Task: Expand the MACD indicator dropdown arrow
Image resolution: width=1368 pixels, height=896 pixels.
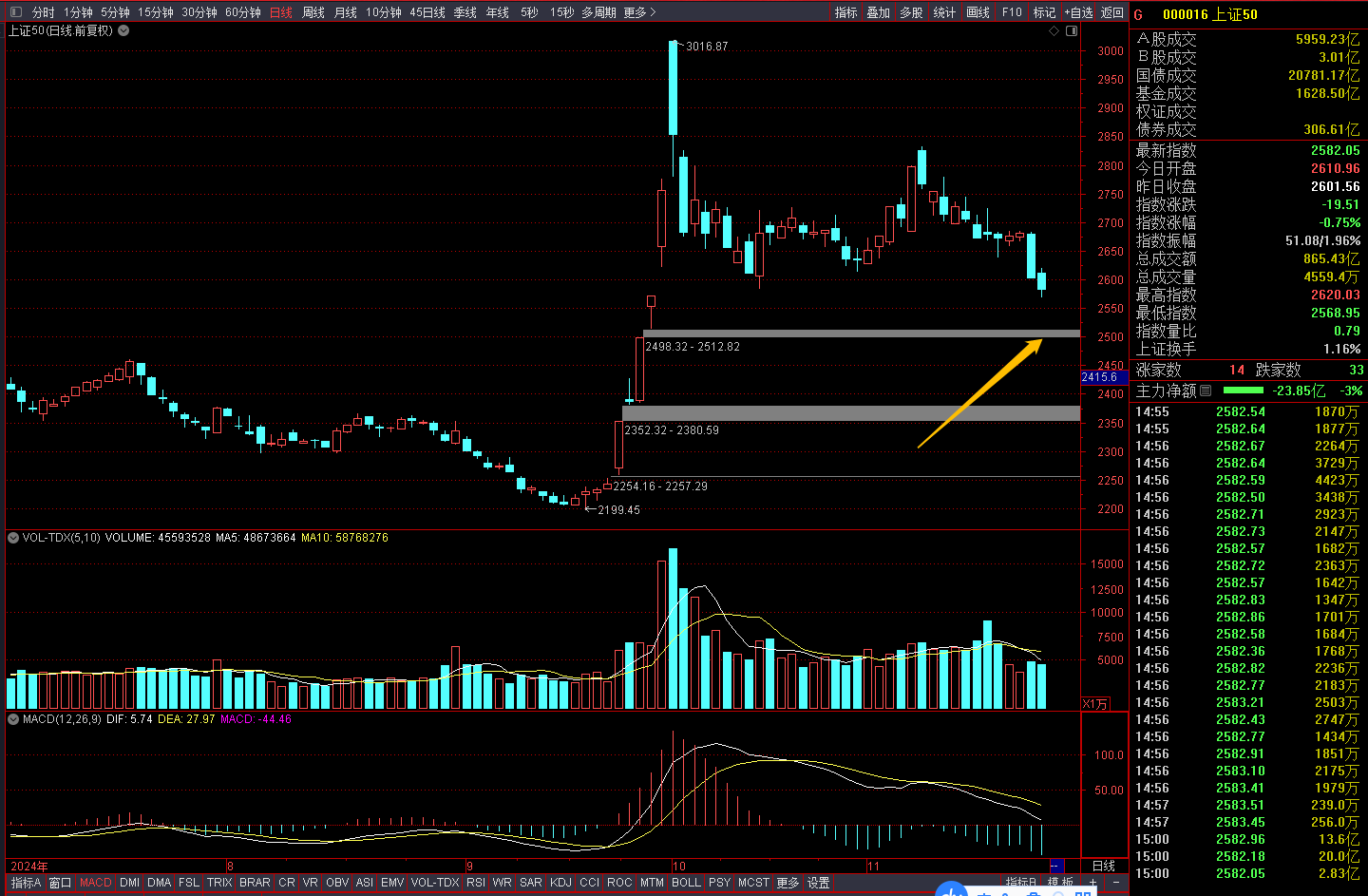Action: coord(13,719)
